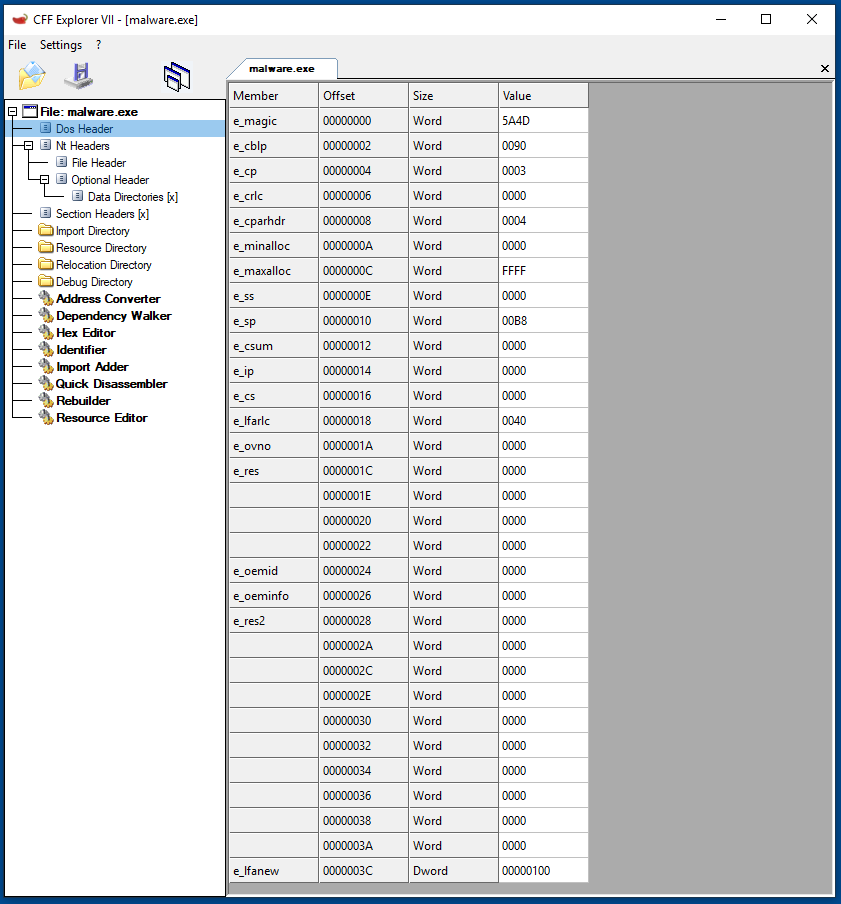The image size is (841, 904).
Task: Open Resource Directory label
Action: (101, 248)
